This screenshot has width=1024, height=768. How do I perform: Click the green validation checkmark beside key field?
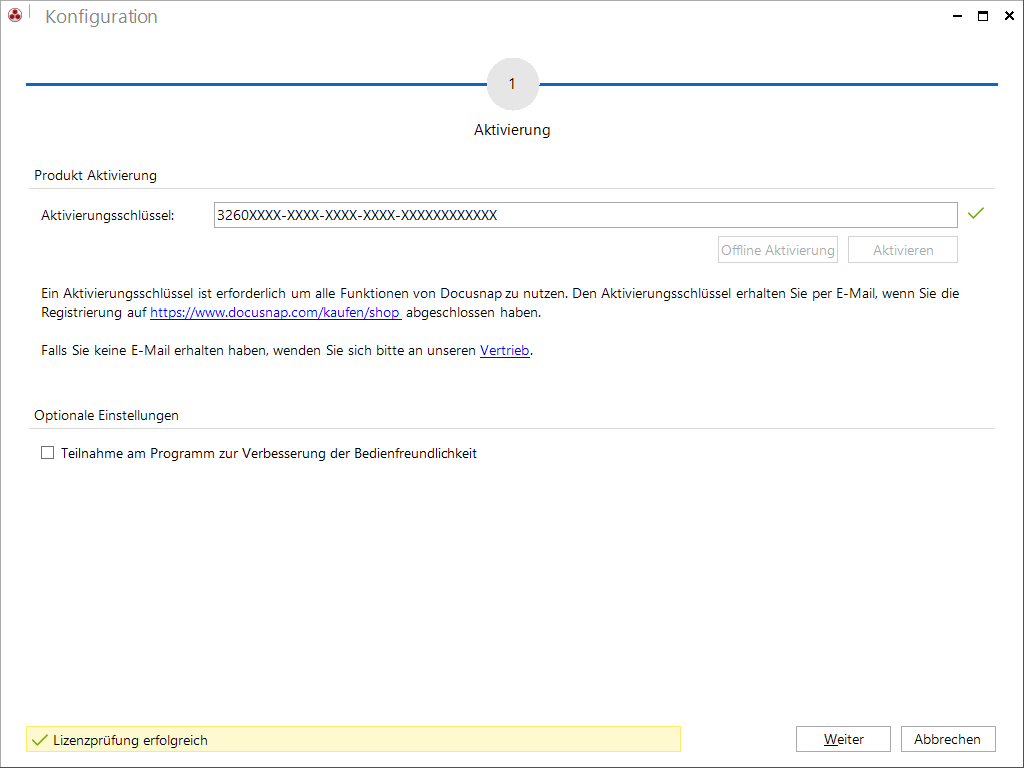coord(976,214)
